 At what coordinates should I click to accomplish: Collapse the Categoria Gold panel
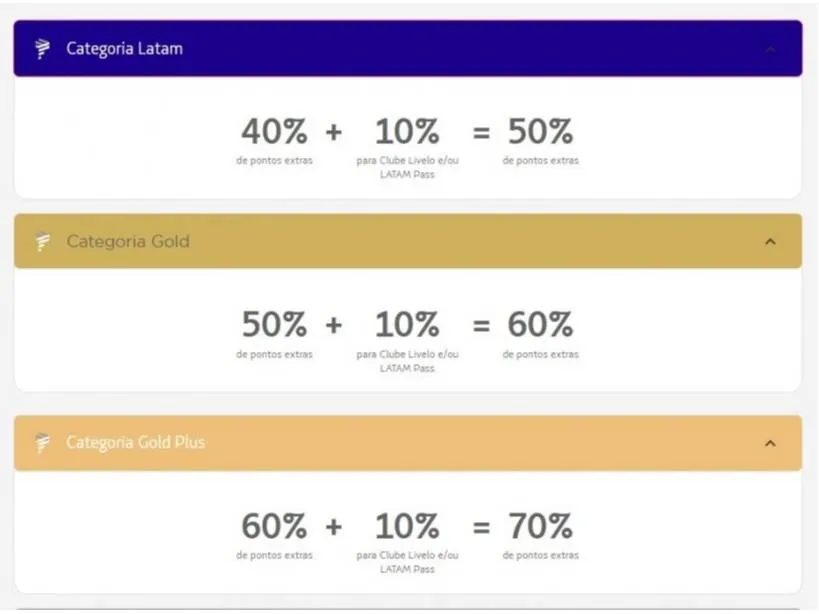point(770,240)
